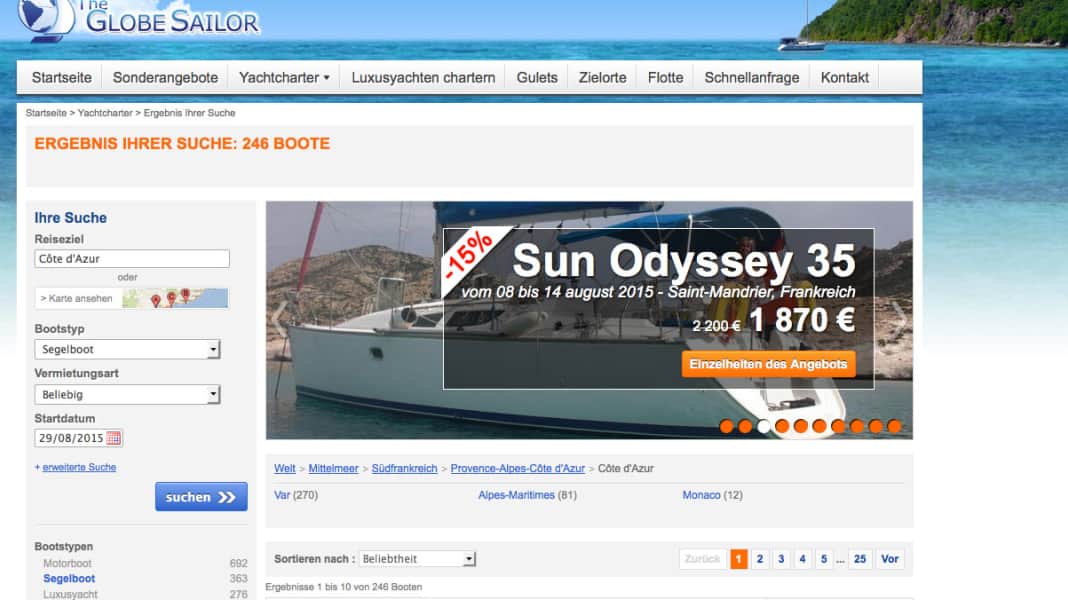Open the Gulets menu item

coord(537,78)
